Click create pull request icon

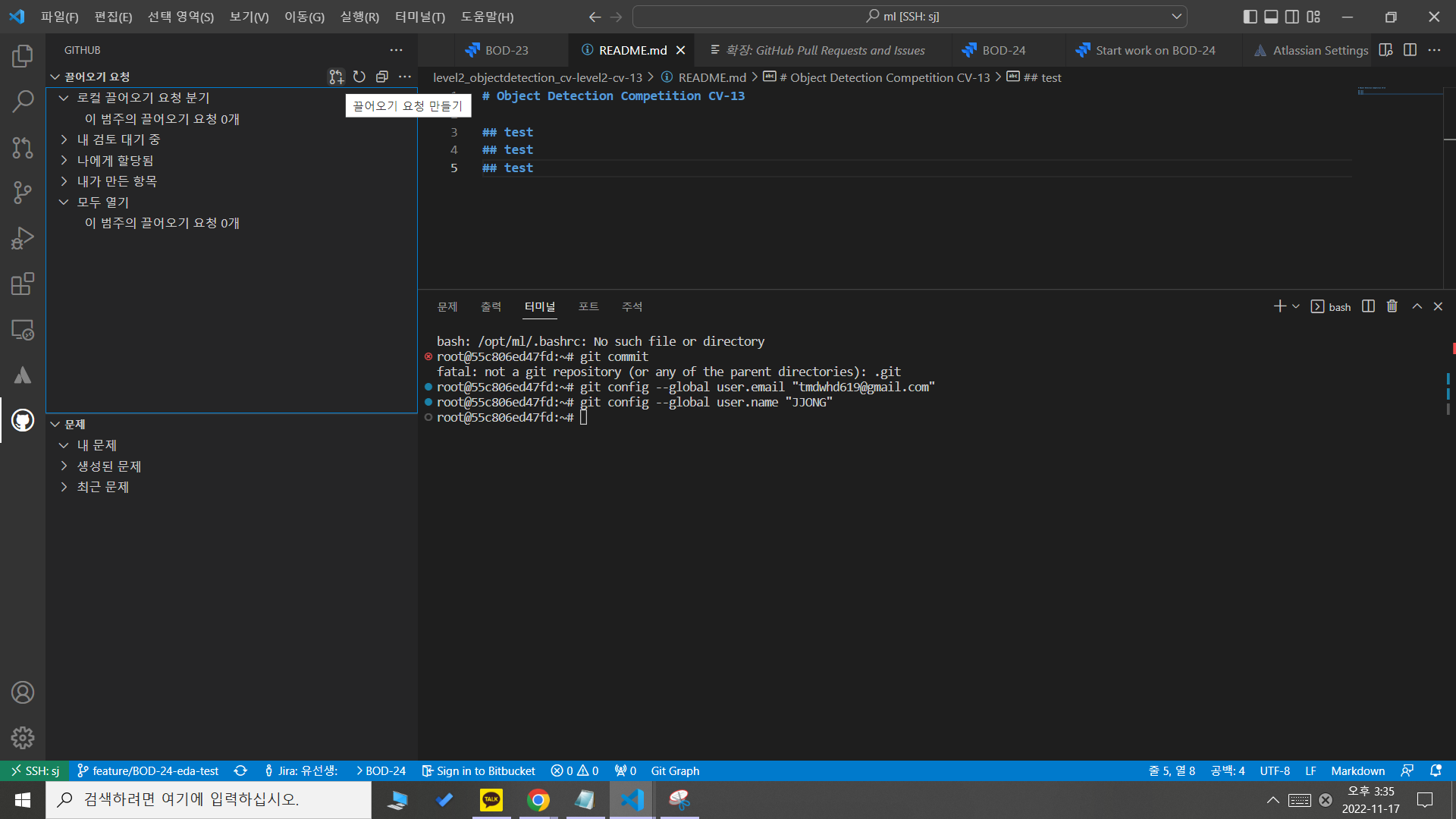point(336,77)
